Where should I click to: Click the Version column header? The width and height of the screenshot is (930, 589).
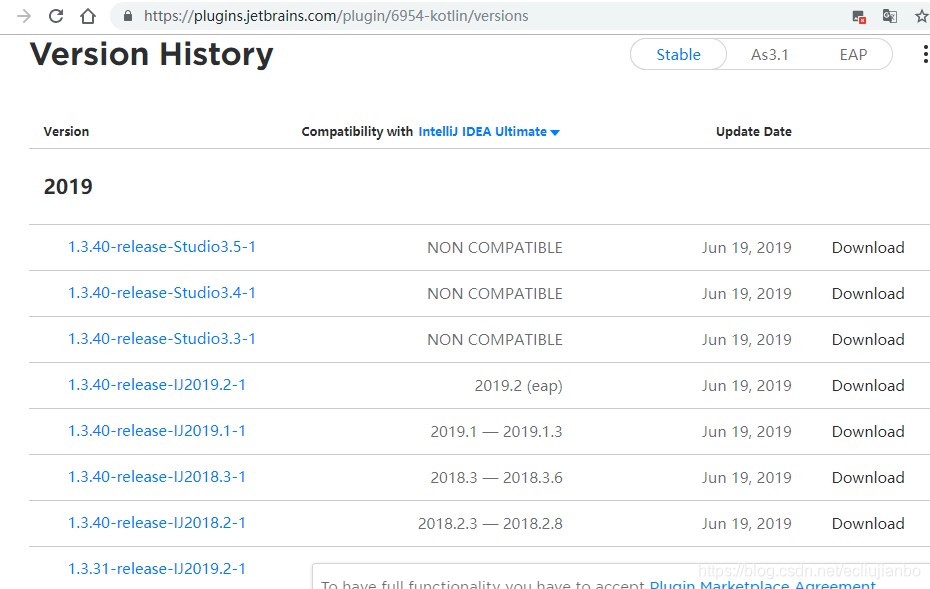coord(66,132)
